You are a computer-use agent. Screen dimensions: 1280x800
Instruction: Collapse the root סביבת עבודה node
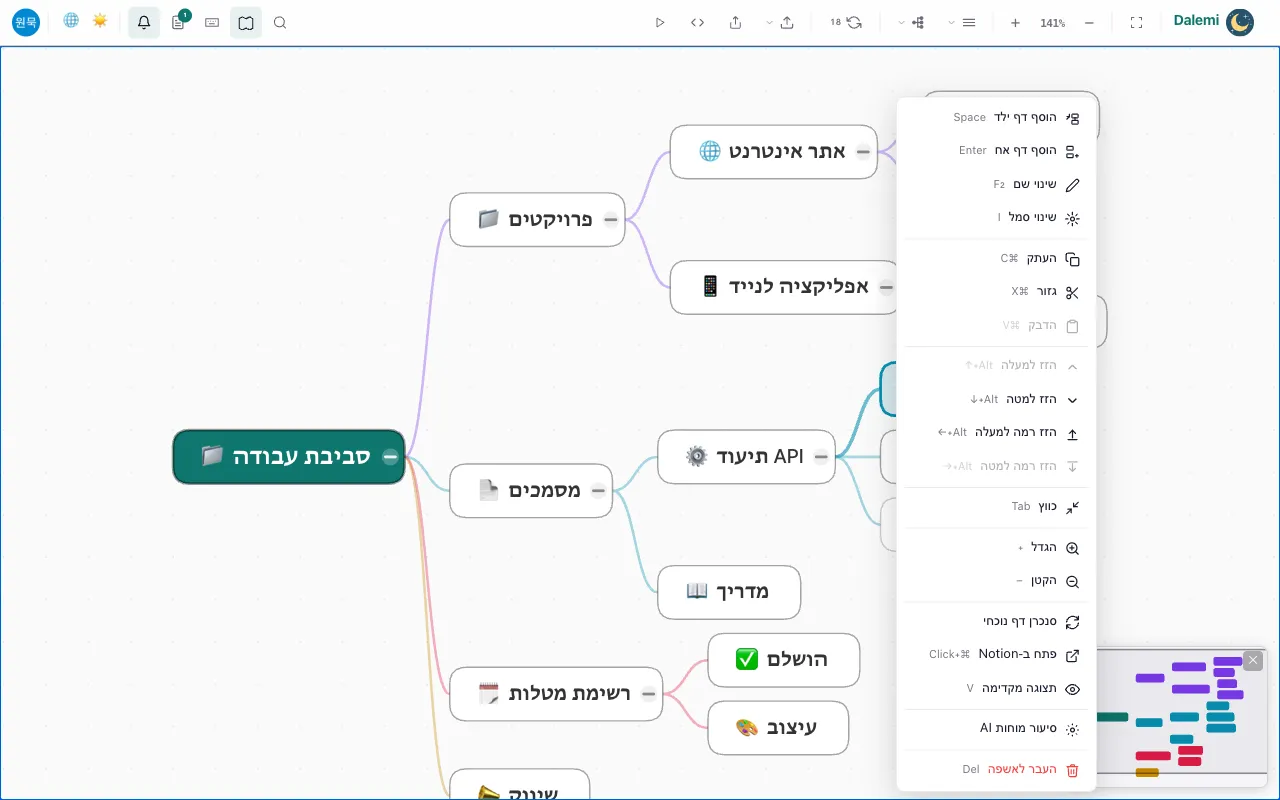pos(390,457)
